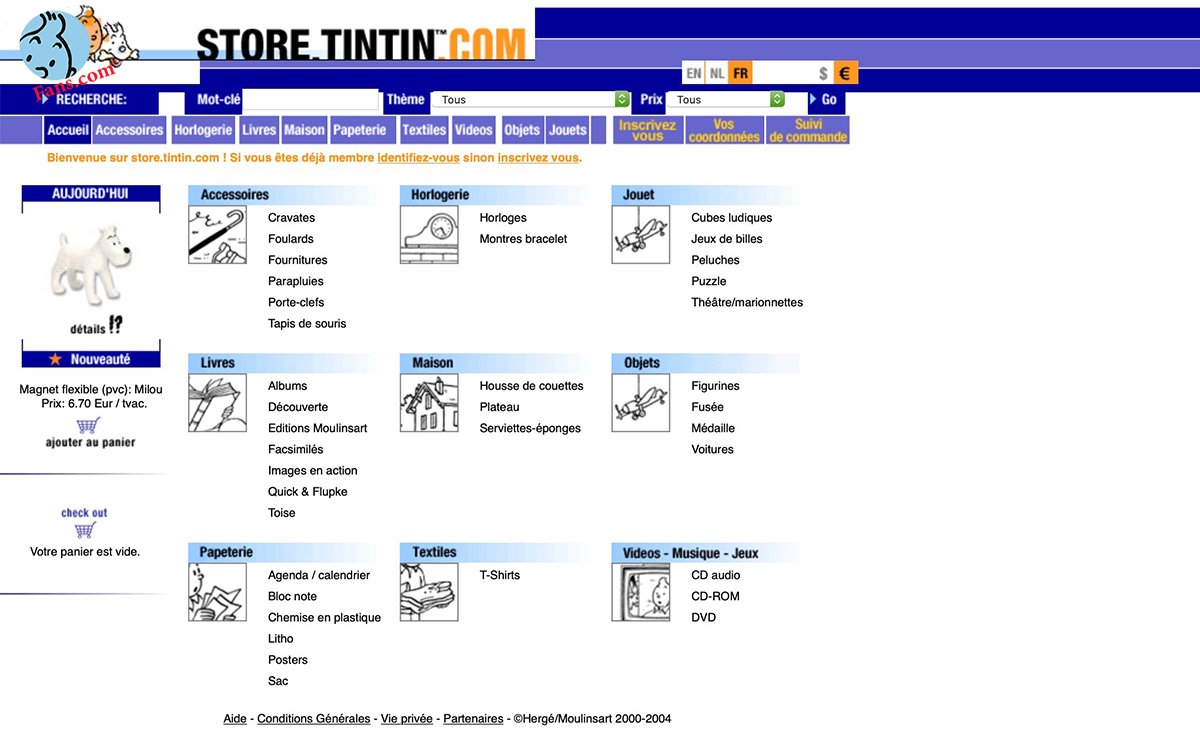Click the Papeterie category illustration icon

[217, 592]
